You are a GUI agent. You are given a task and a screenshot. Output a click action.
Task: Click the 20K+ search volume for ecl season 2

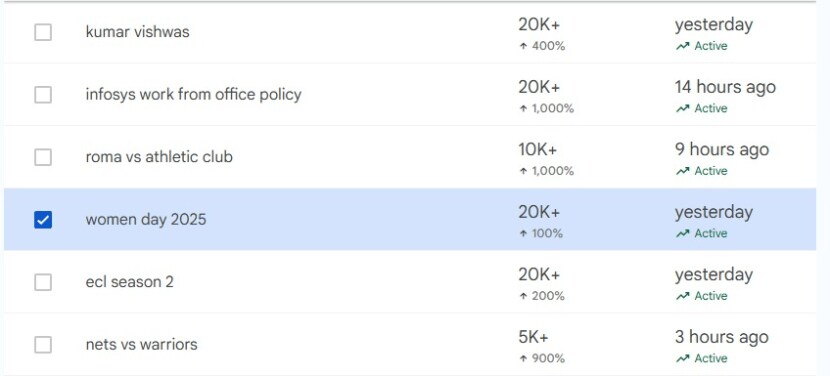pos(539,274)
